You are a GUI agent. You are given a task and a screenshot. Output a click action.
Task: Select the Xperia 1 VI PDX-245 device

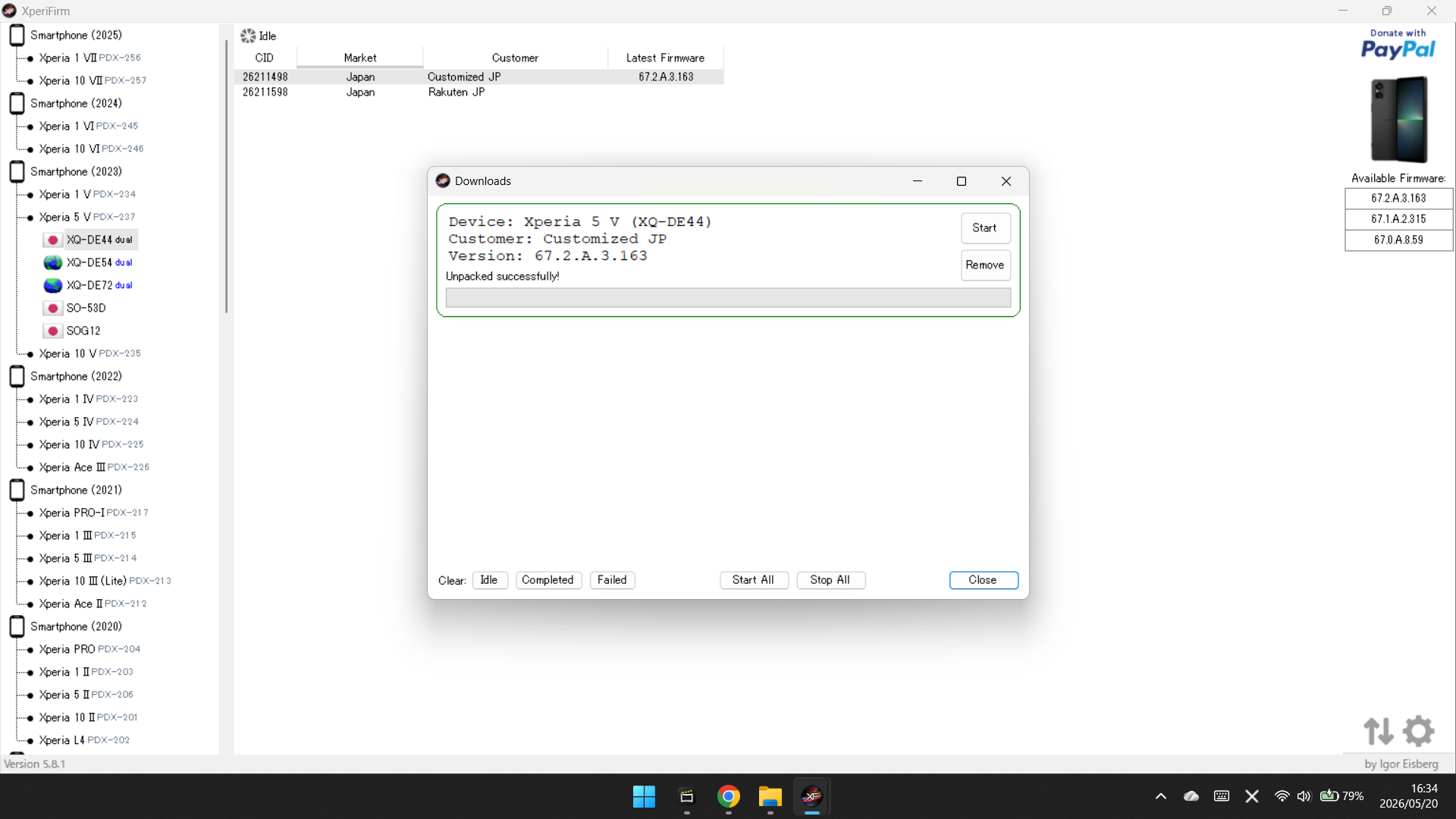[88, 126]
